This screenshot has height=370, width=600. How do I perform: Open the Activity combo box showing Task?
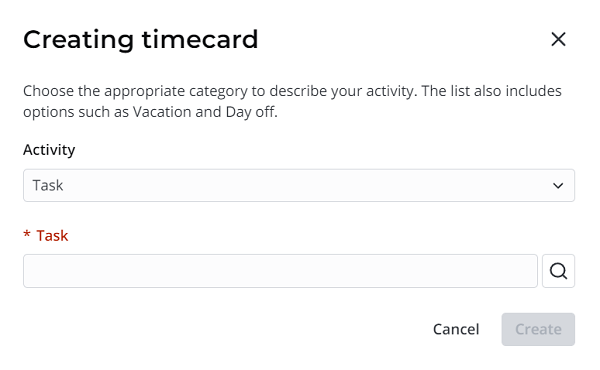click(299, 186)
